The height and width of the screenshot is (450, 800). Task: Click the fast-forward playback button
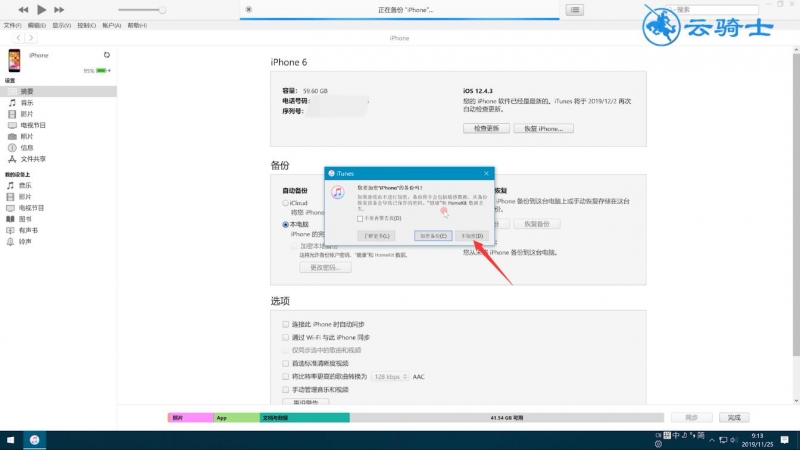pos(59,10)
